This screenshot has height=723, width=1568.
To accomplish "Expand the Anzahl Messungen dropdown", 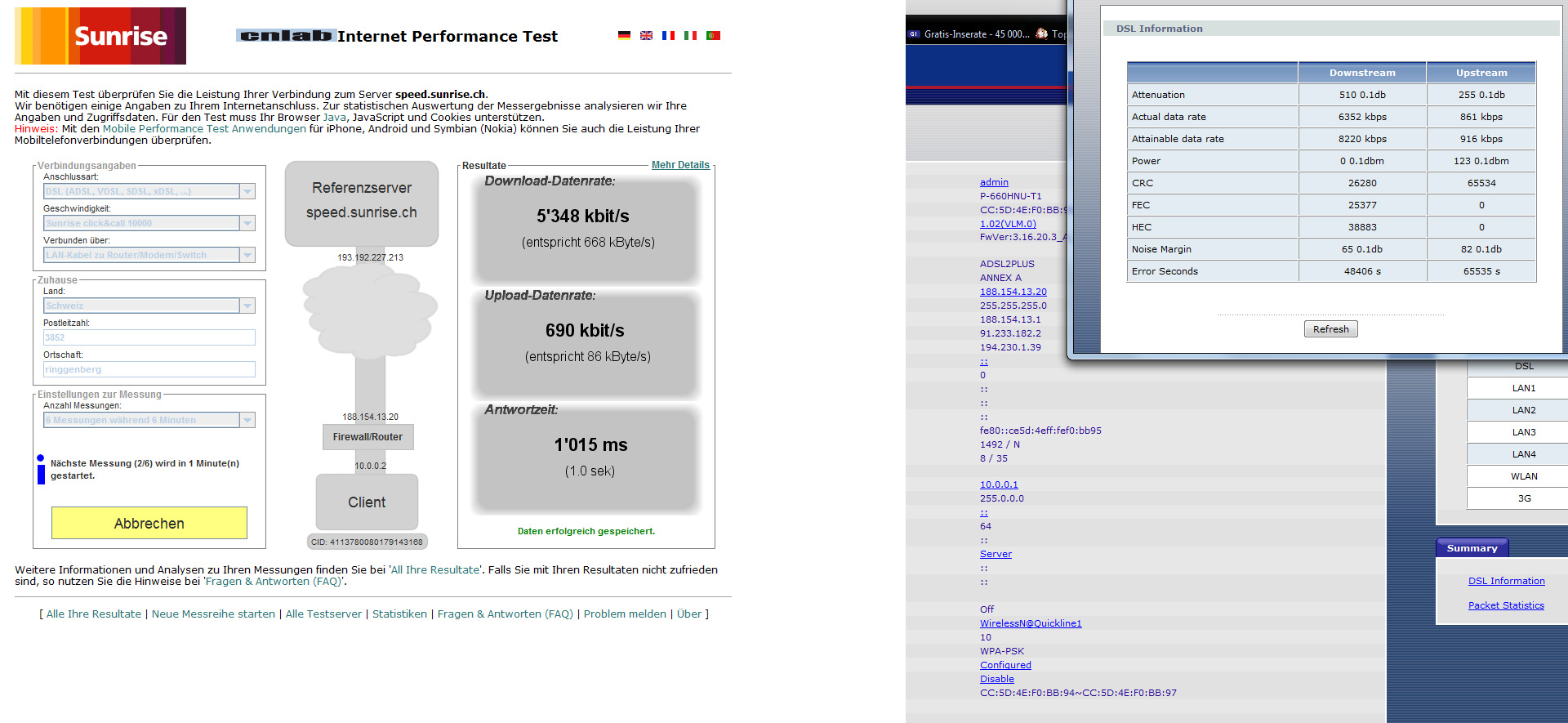I will coord(149,420).
